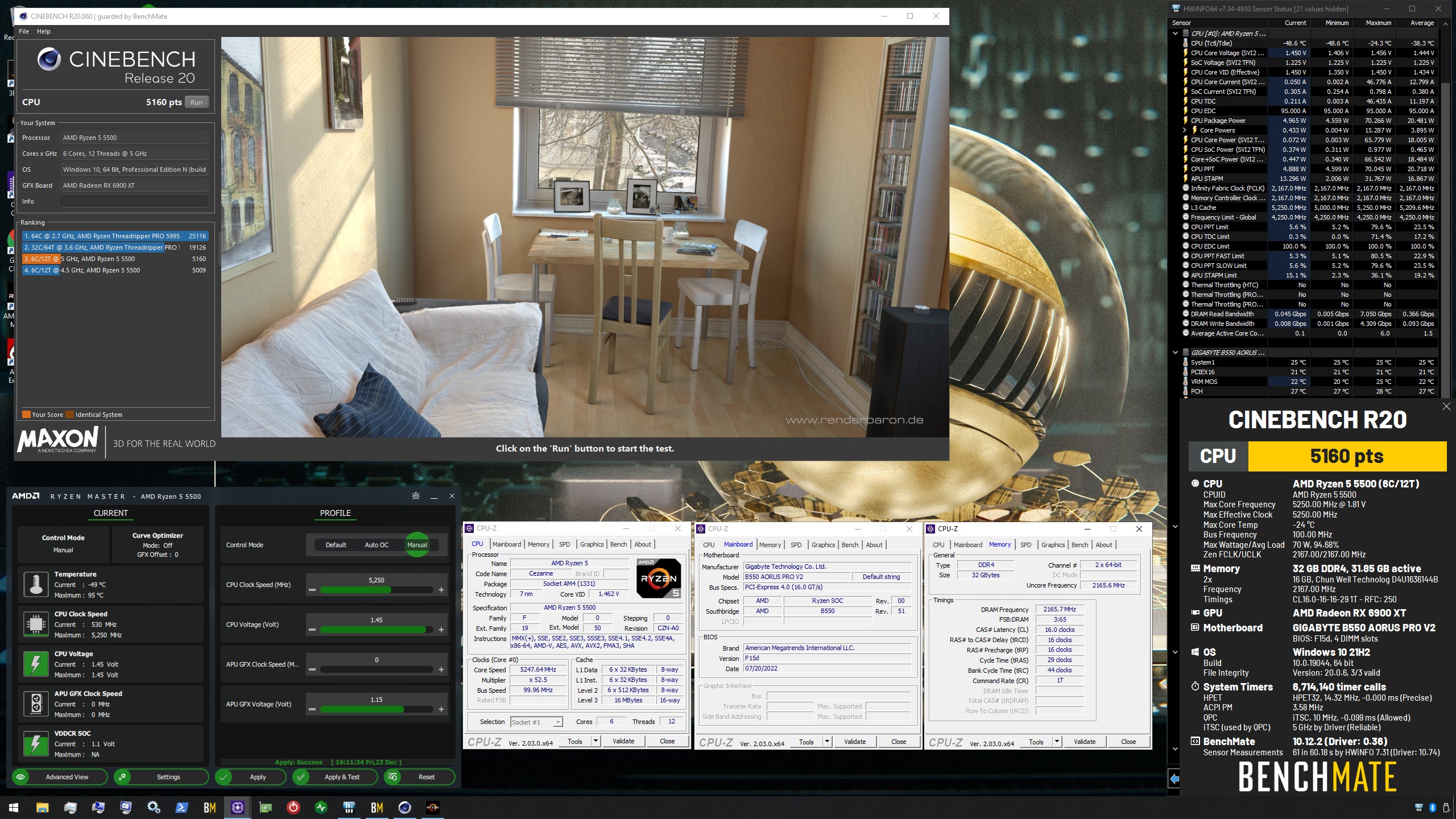Switch to Ryzen Master taskbar icon
Image resolution: width=1456 pixels, height=819 pixels.
tap(432, 808)
